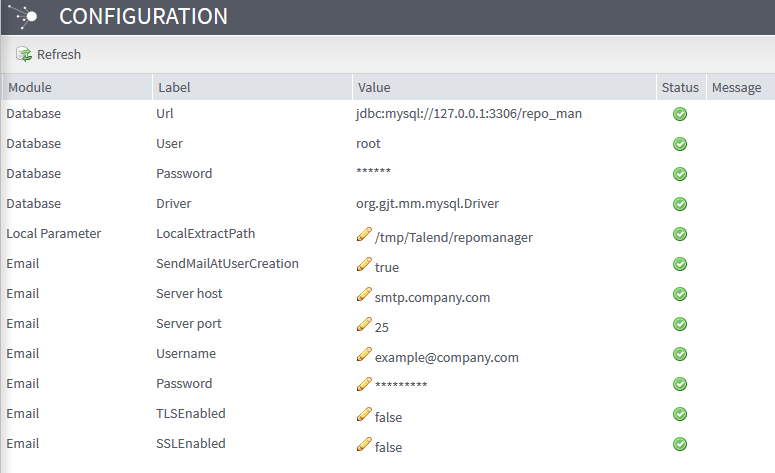Select the org.gjt.mm.mysql.Driver value cell

tap(427, 204)
